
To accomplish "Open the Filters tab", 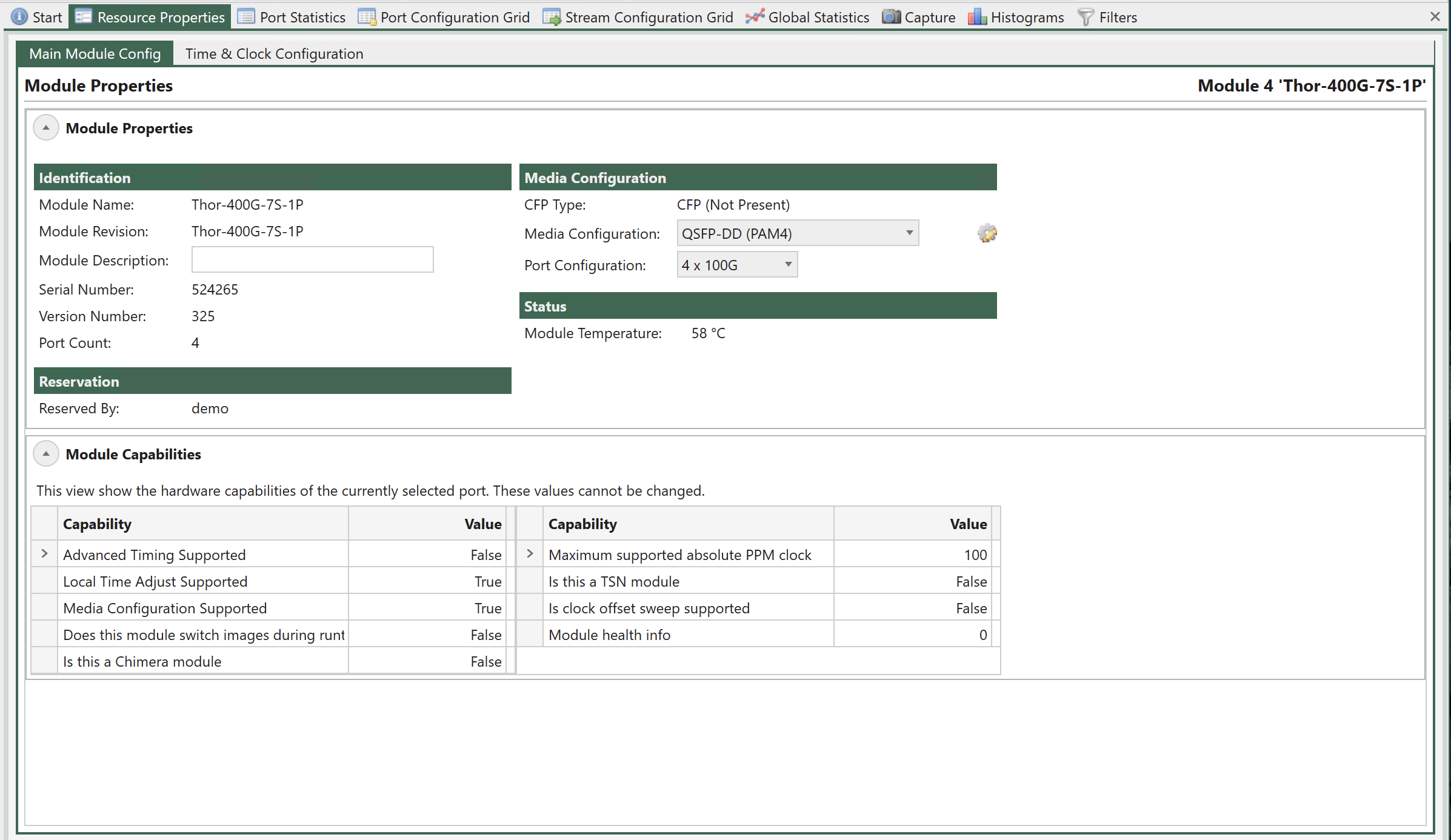I will click(1107, 17).
